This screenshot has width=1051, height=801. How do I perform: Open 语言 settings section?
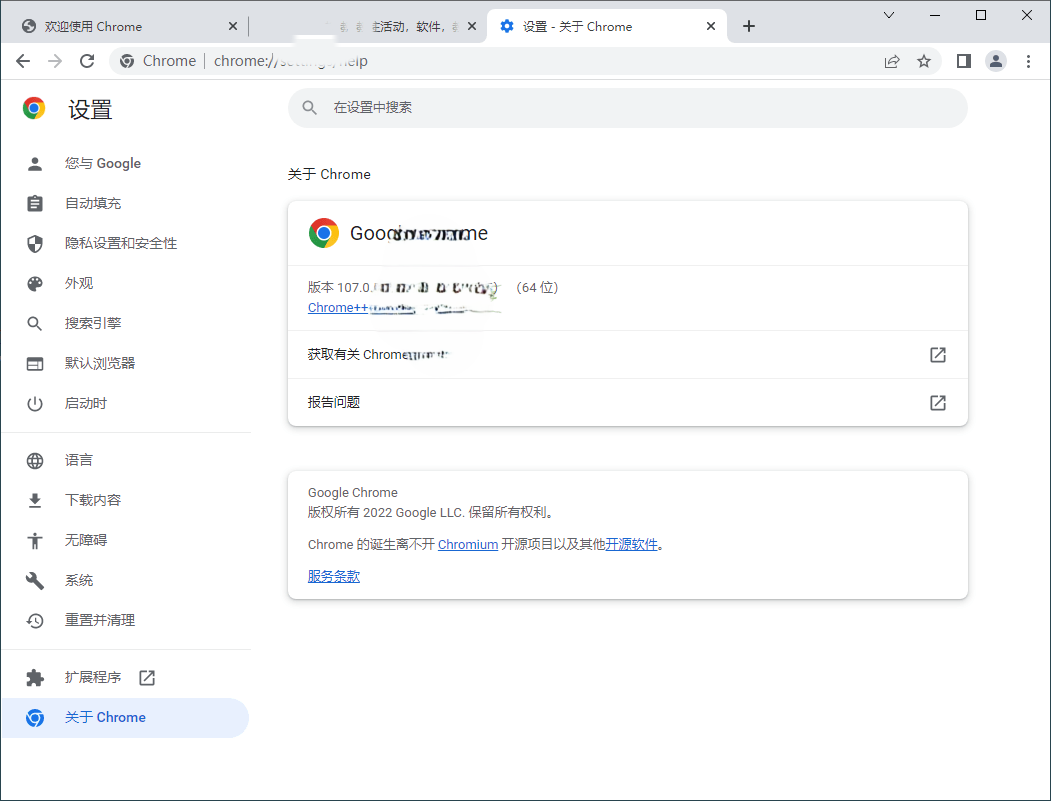click(125, 460)
